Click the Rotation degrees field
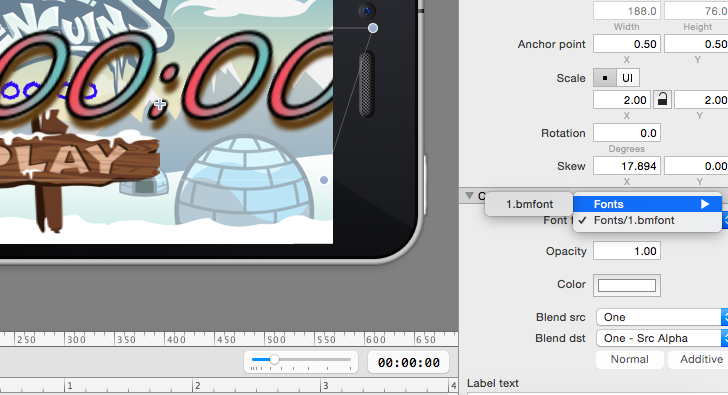 627,133
